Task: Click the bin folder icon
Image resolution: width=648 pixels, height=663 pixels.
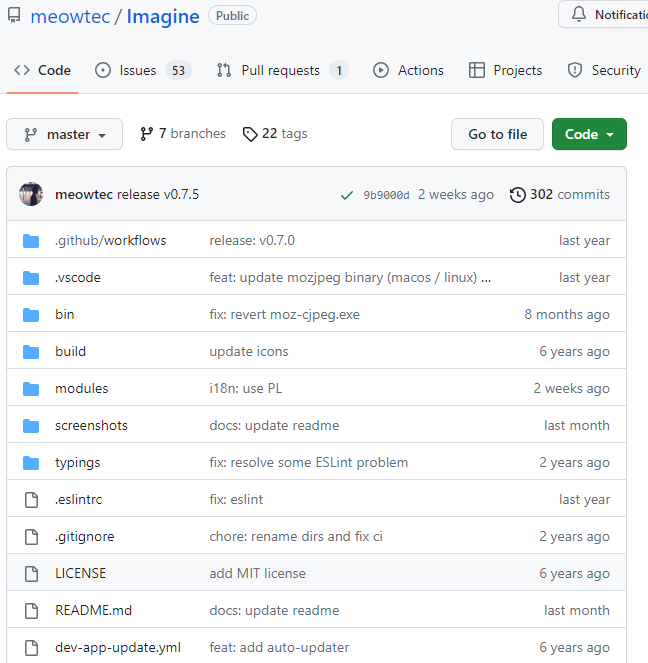Action: 31,315
